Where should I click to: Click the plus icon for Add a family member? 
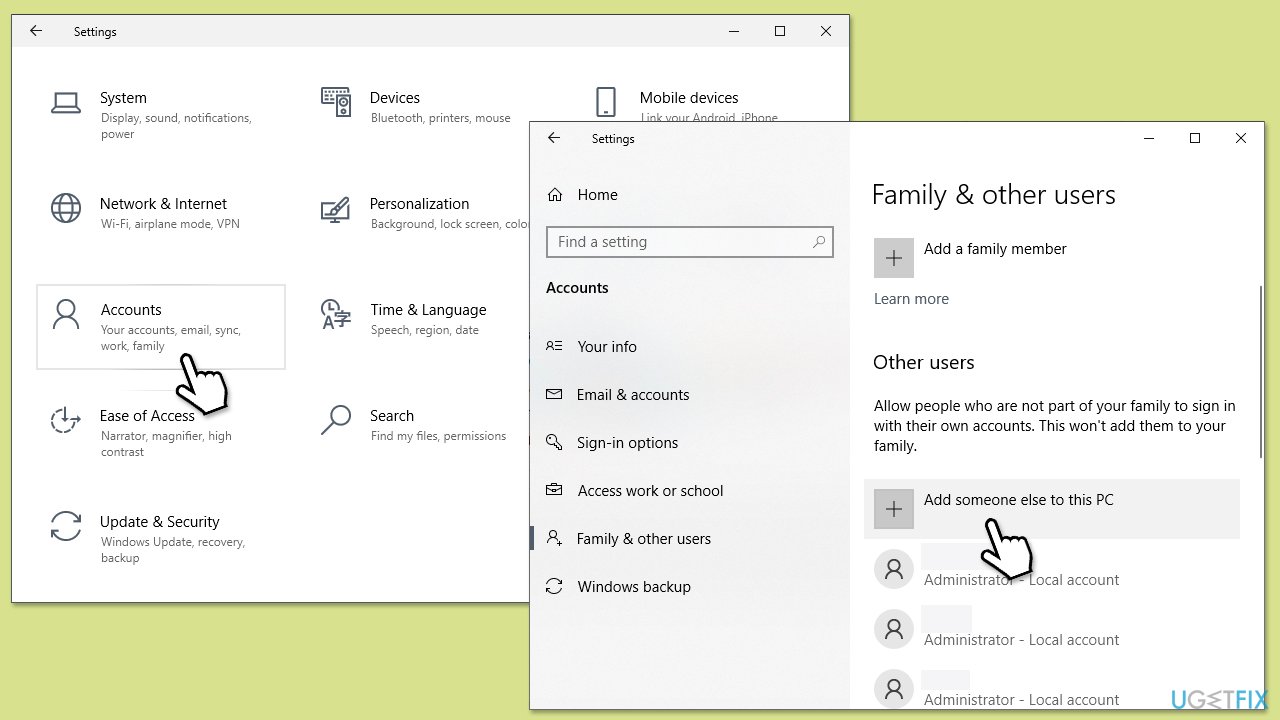[894, 258]
